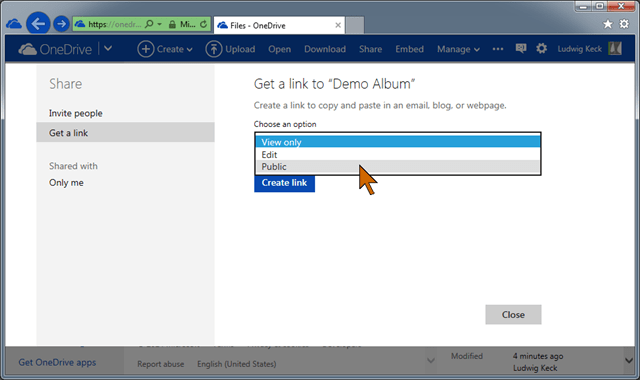This screenshot has width=640, height=380.
Task: Click Only me under Shared with
Action: pos(67,182)
